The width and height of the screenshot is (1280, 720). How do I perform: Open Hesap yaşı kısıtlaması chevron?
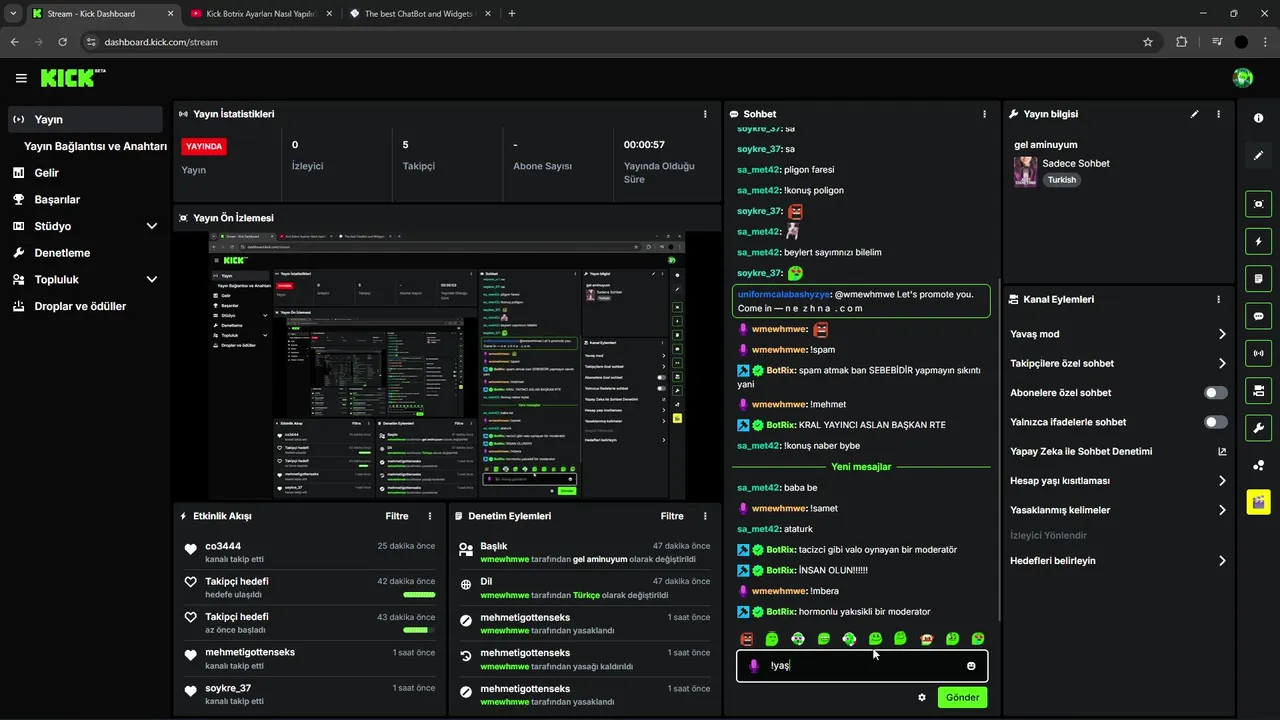click(1222, 481)
